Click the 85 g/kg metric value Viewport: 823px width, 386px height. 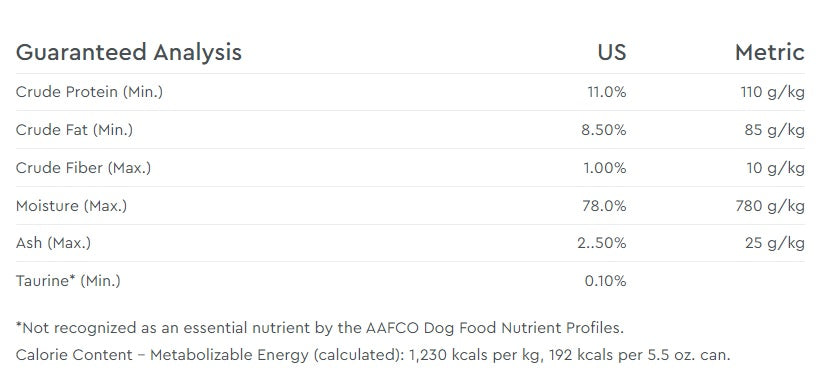[774, 130]
